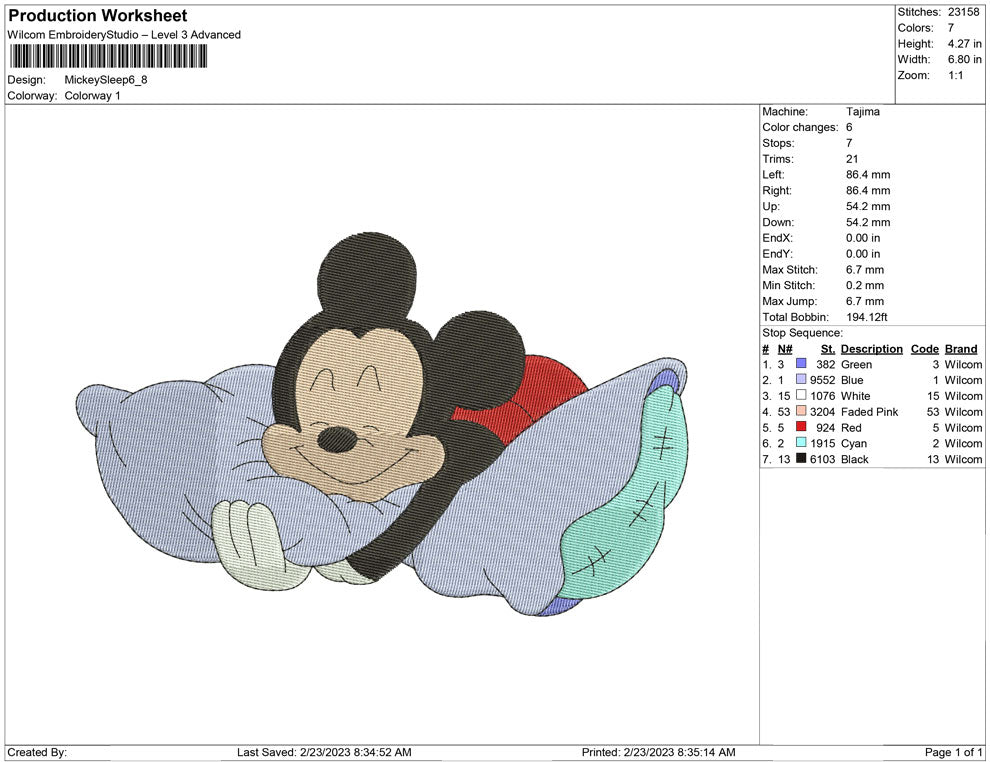Click the Cyan color swatch for stop 6
This screenshot has width=990, height=762.
pyautogui.click(x=799, y=443)
